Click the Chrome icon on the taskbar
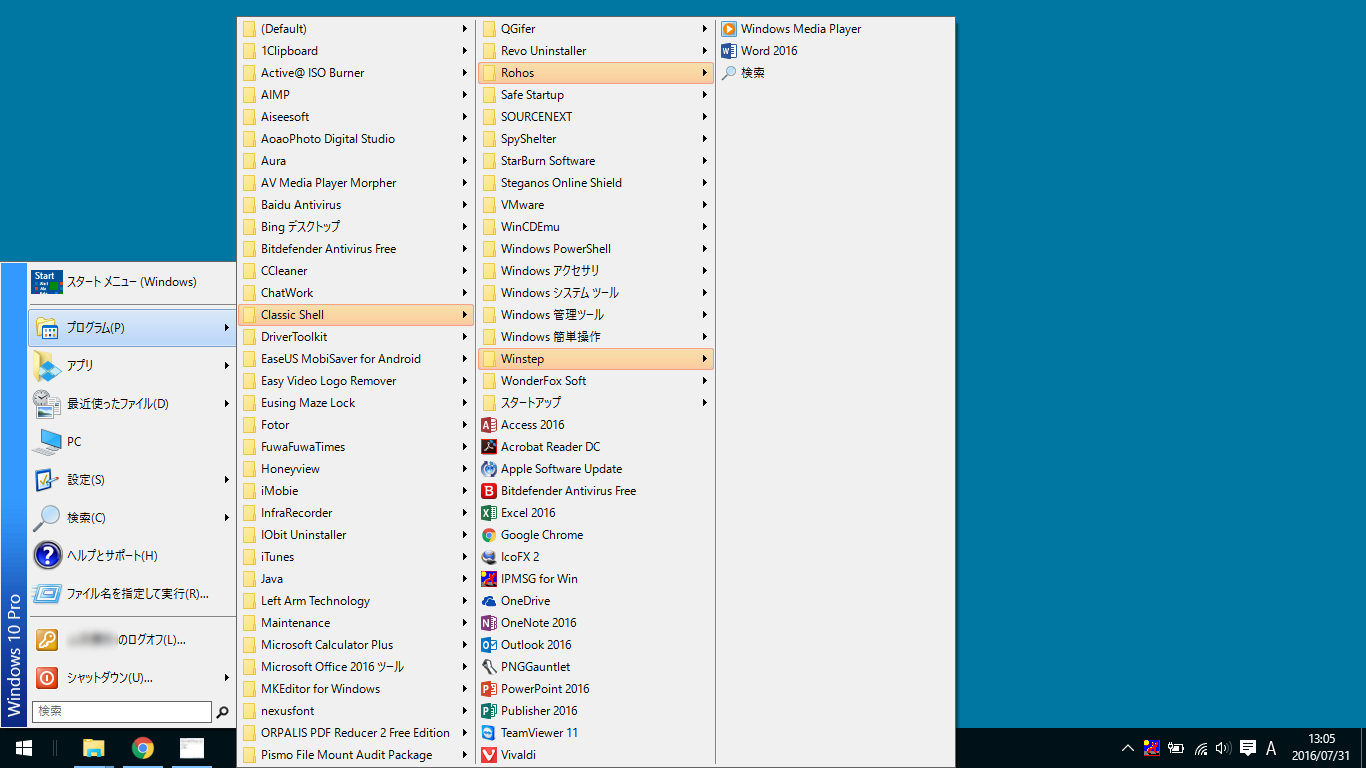The image size is (1366, 768). [143, 748]
